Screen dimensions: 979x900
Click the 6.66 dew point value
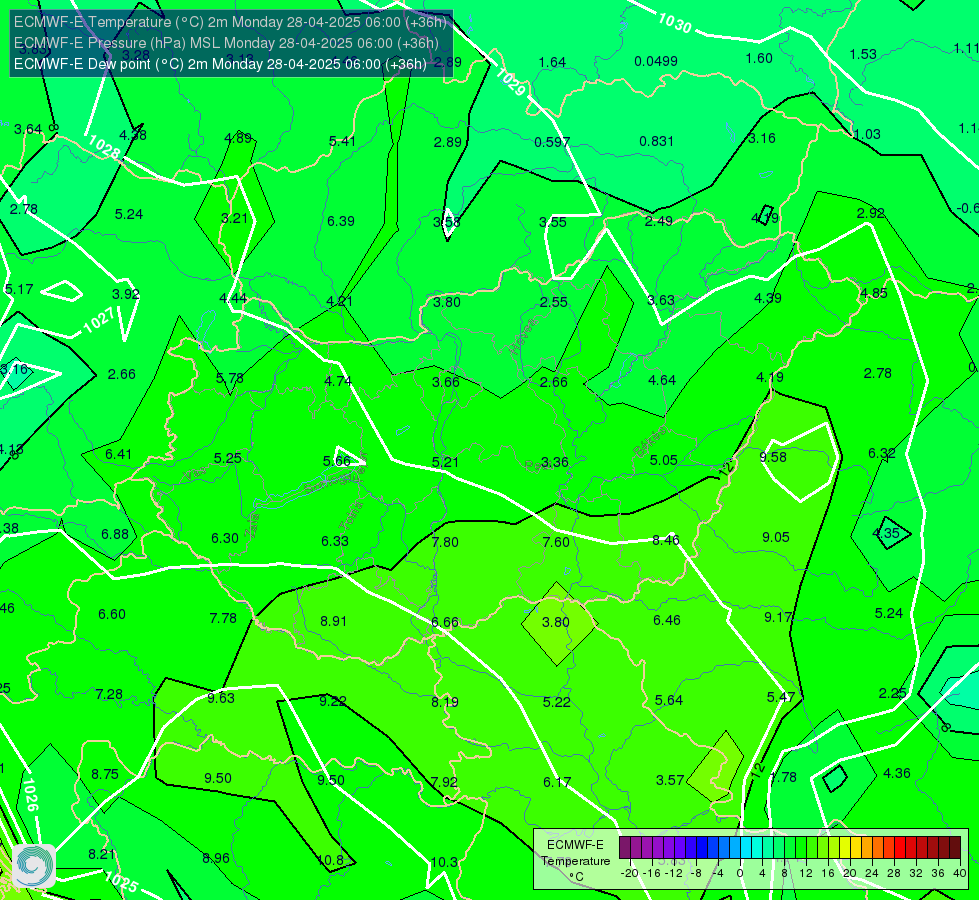pos(445,622)
